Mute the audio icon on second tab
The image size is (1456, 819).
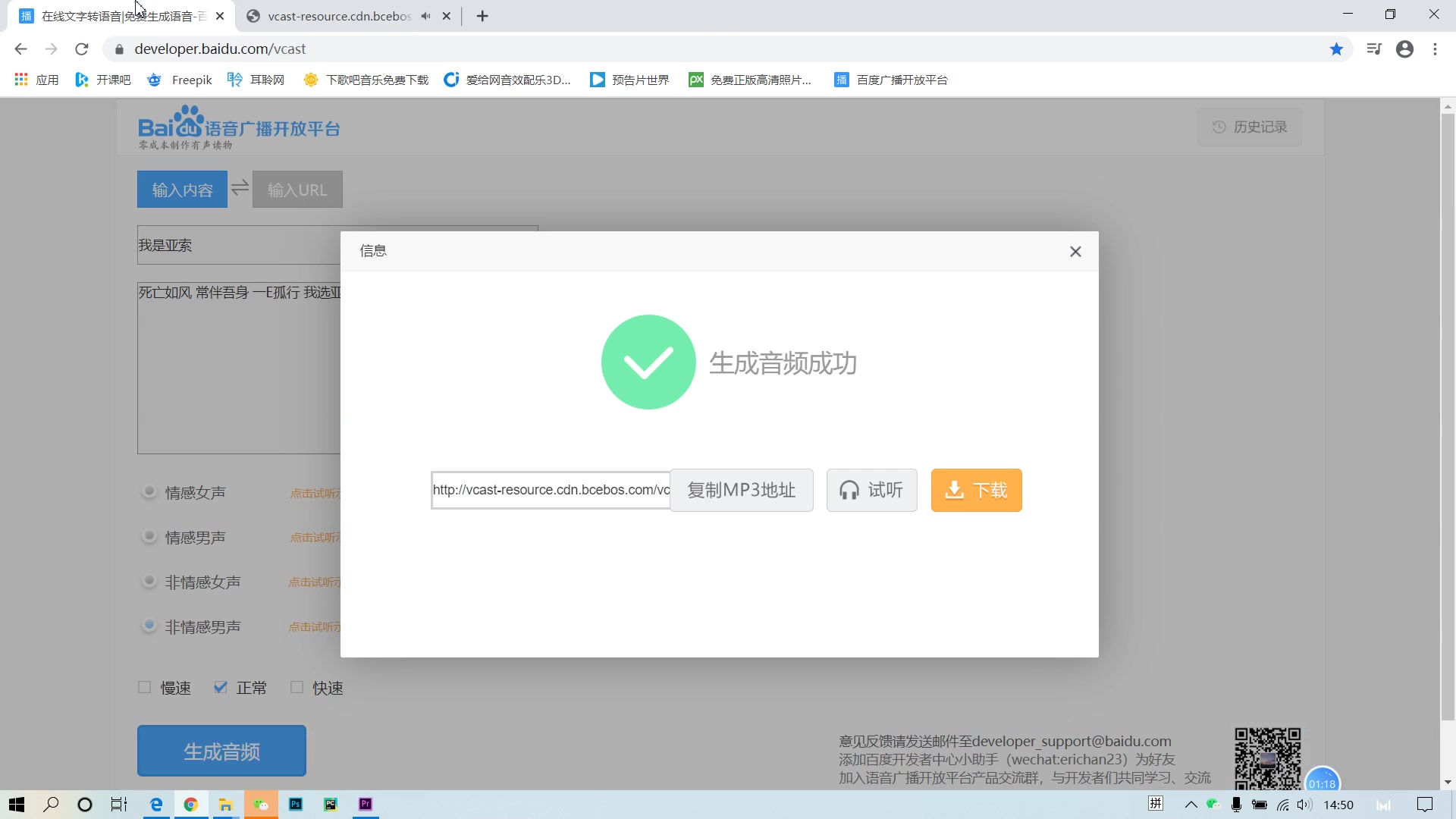click(425, 16)
